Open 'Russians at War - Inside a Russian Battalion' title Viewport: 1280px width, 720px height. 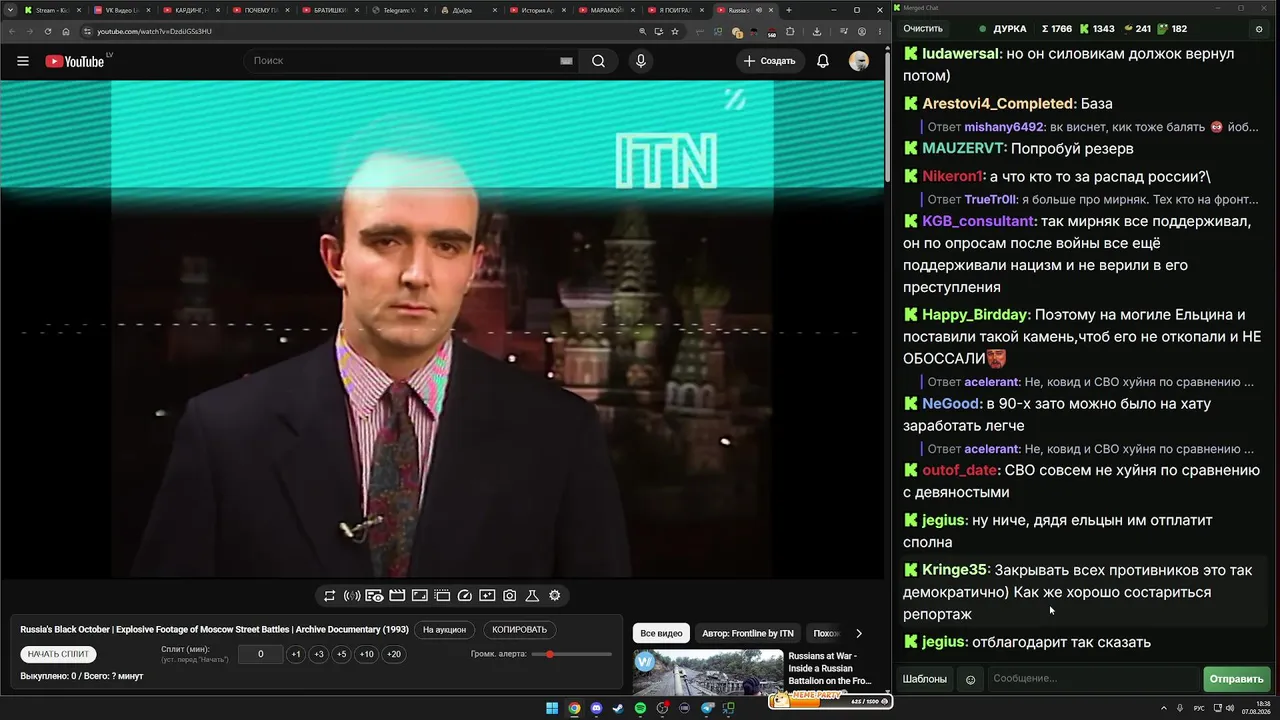coord(831,669)
